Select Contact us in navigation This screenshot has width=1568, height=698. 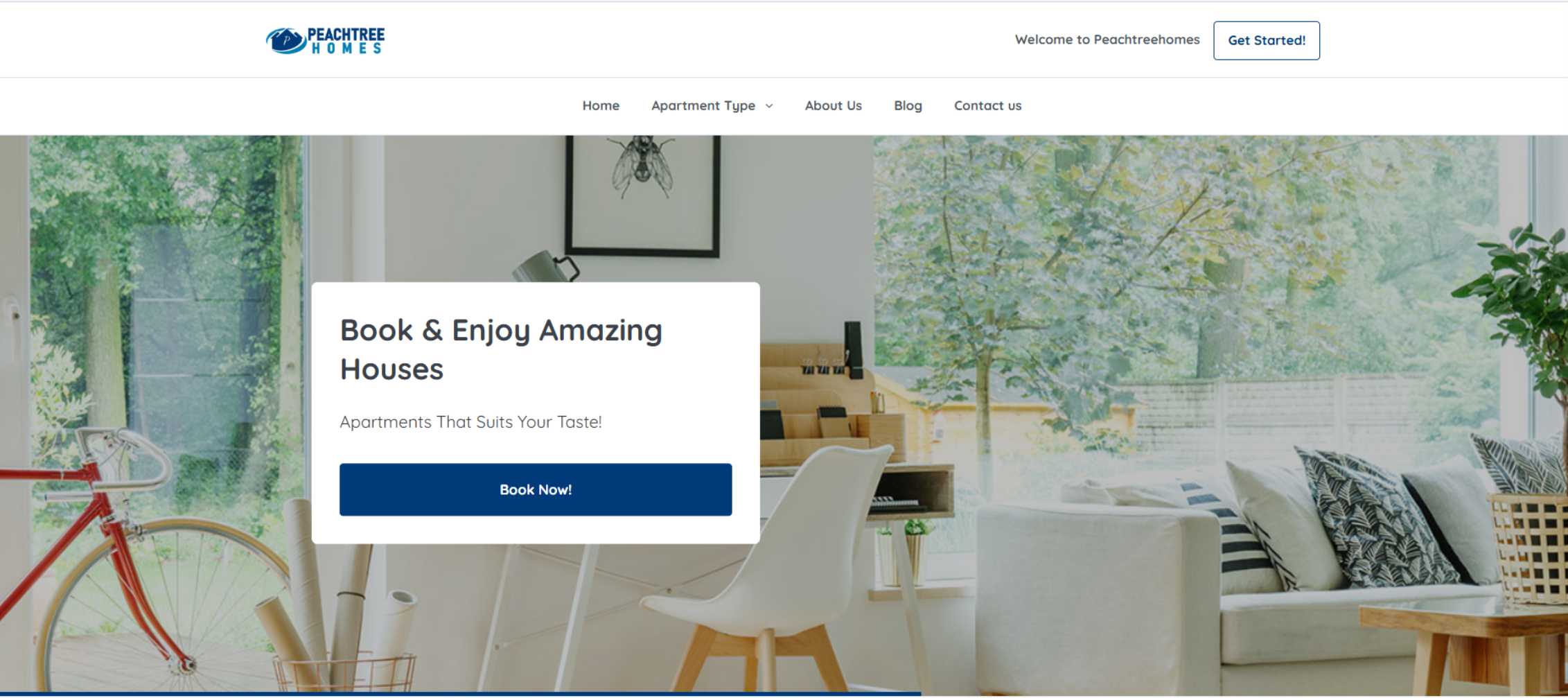coord(987,106)
